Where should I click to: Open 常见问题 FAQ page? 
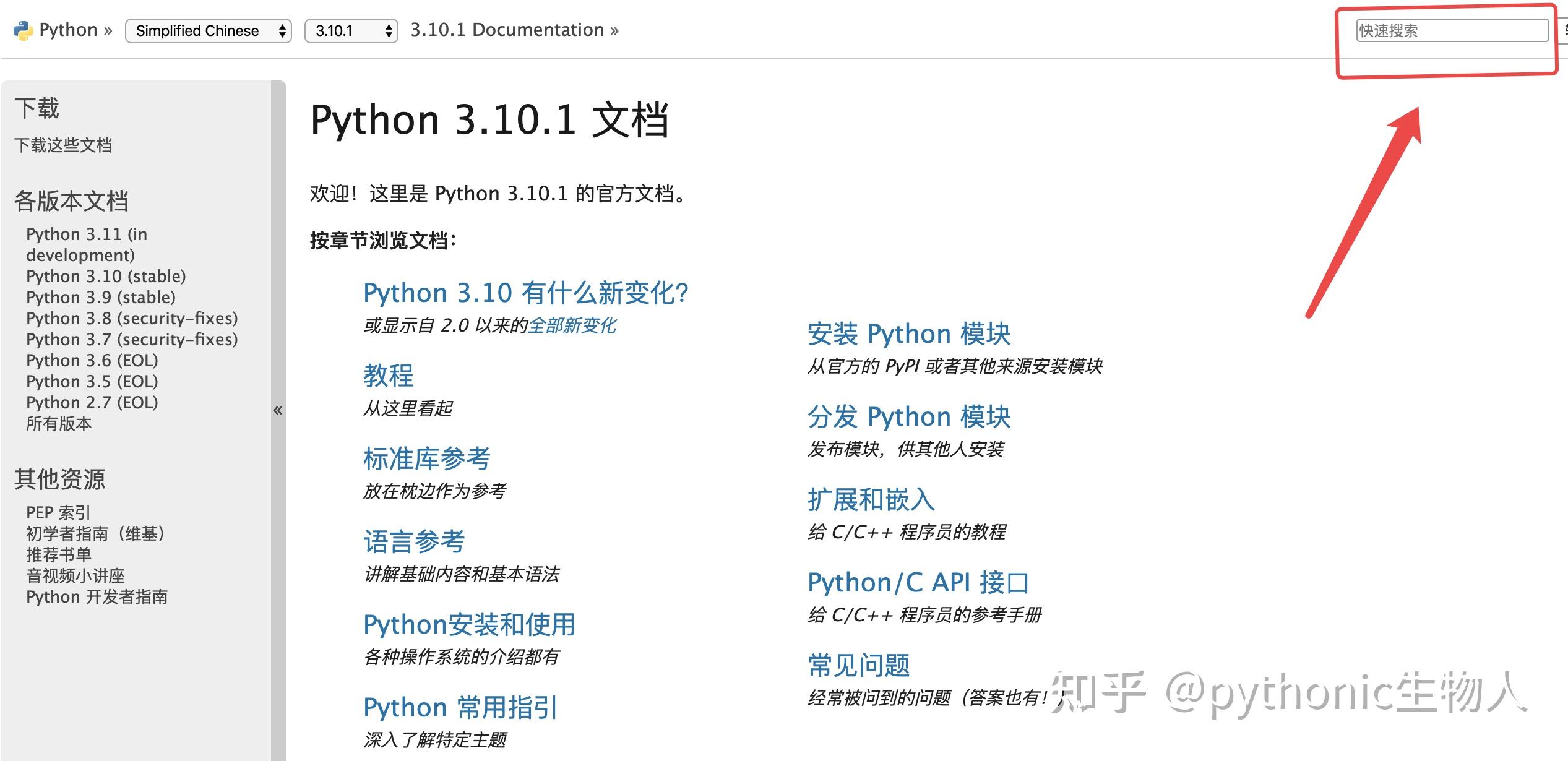point(859,664)
